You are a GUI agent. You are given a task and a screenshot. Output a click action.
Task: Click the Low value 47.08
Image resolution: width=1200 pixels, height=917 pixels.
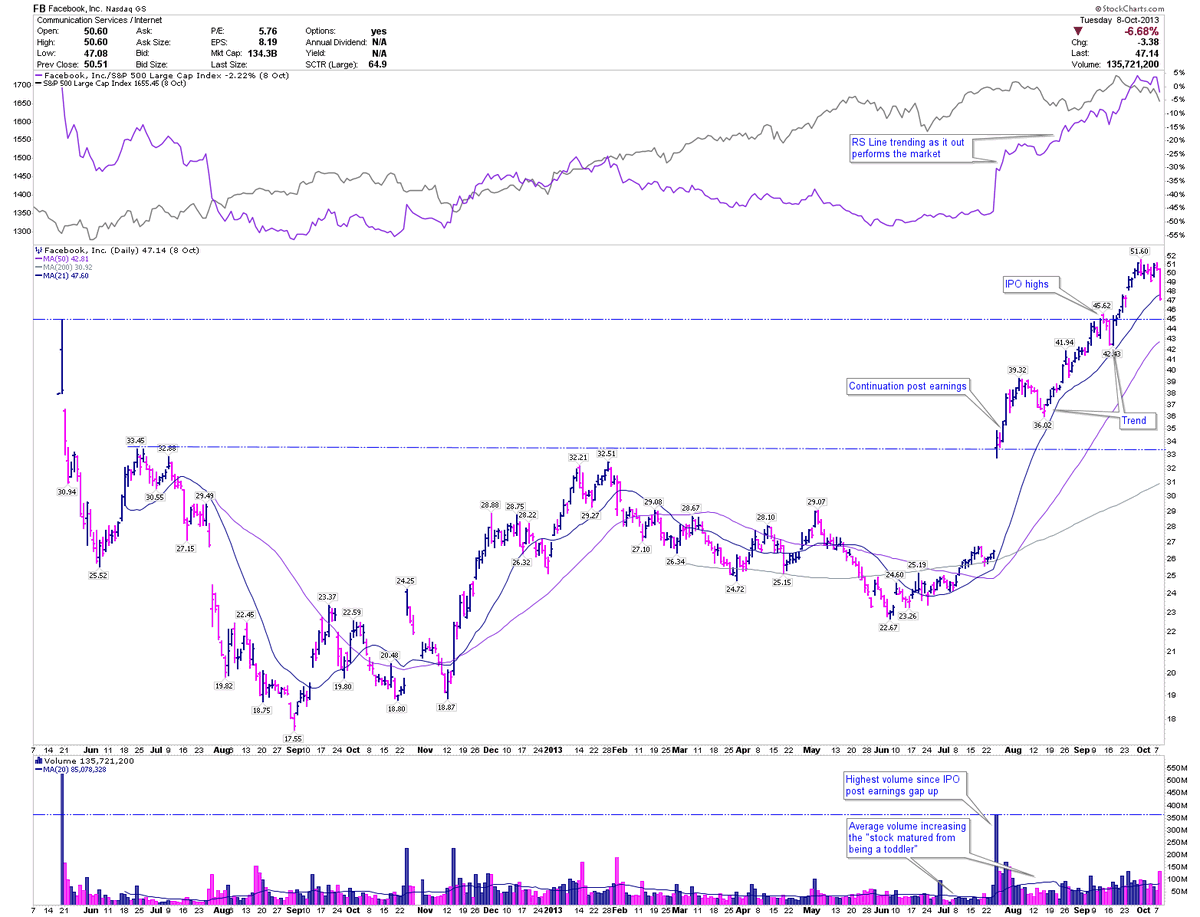[x=97, y=52]
